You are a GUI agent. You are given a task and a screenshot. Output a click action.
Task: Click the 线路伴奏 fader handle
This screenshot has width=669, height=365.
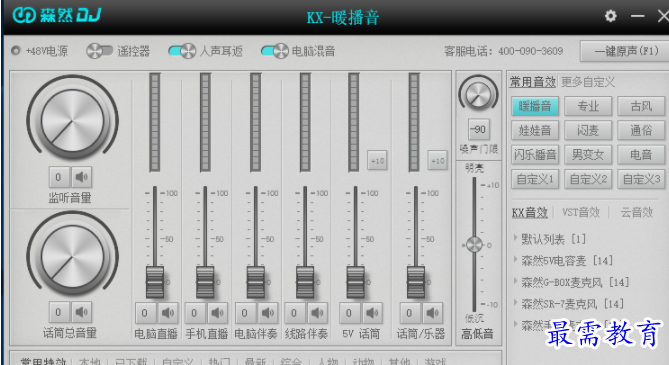305,282
